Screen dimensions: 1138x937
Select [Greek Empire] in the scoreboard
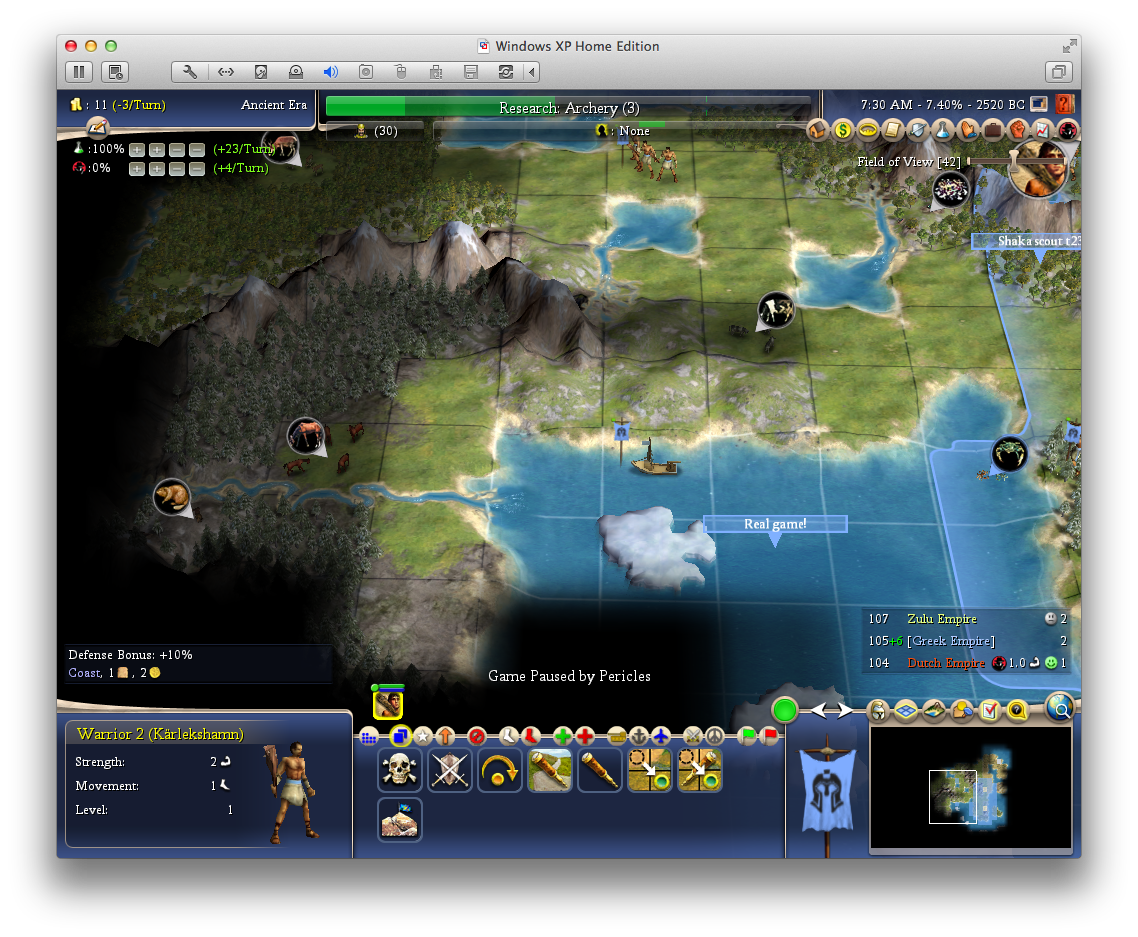pyautogui.click(x=951, y=641)
